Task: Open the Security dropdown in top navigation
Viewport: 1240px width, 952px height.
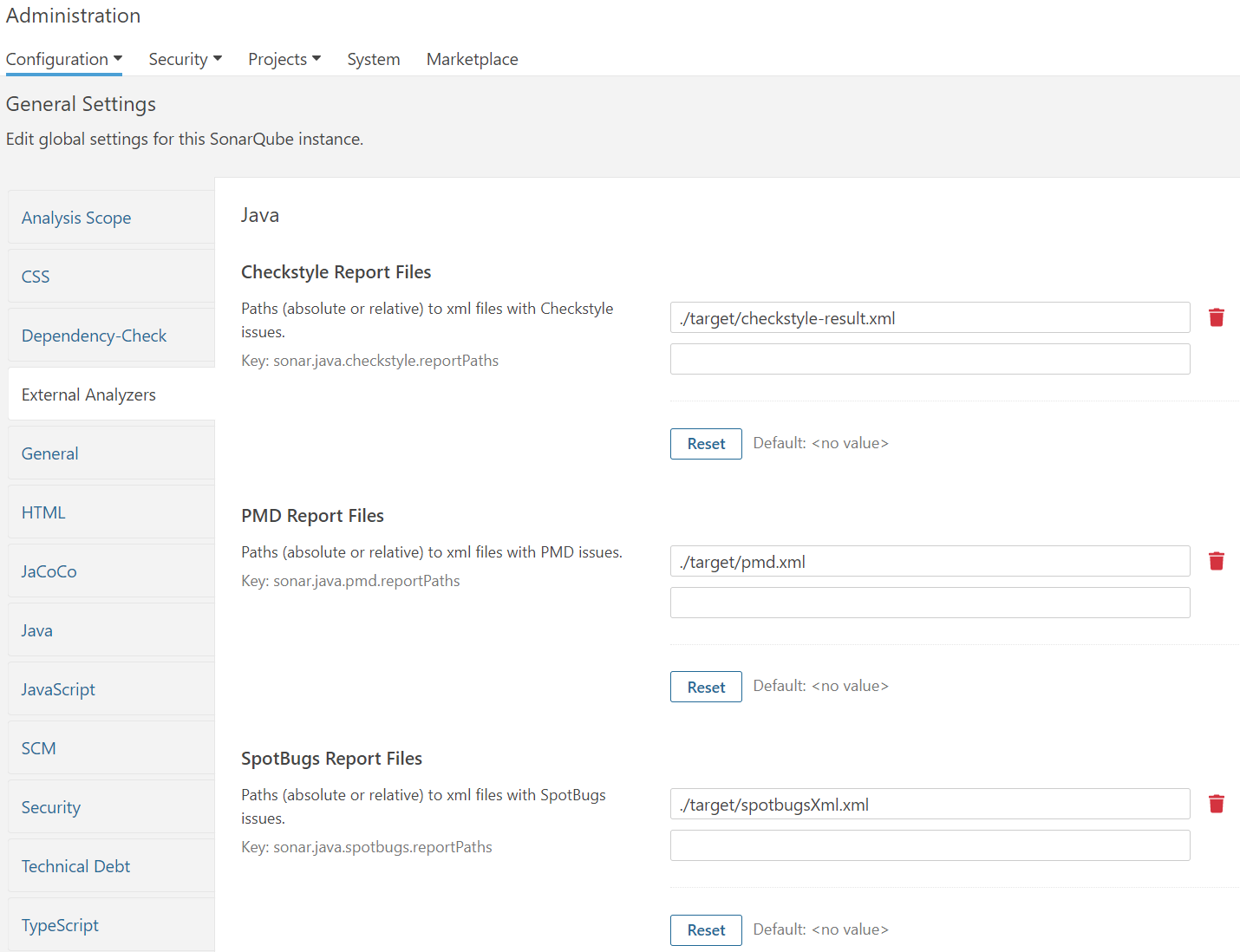Action: [x=186, y=59]
